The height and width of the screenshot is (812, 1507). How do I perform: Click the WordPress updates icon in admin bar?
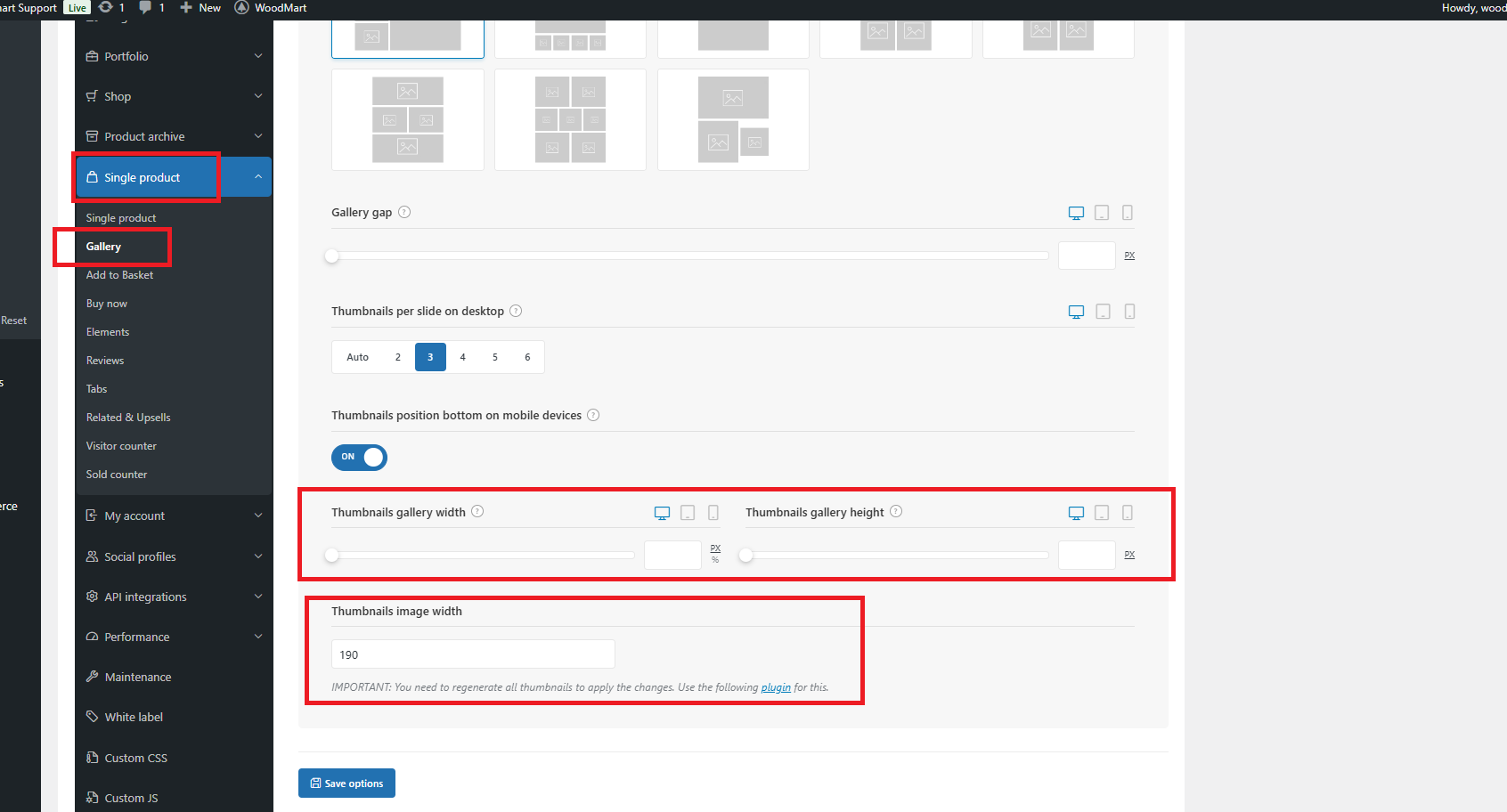[x=106, y=7]
